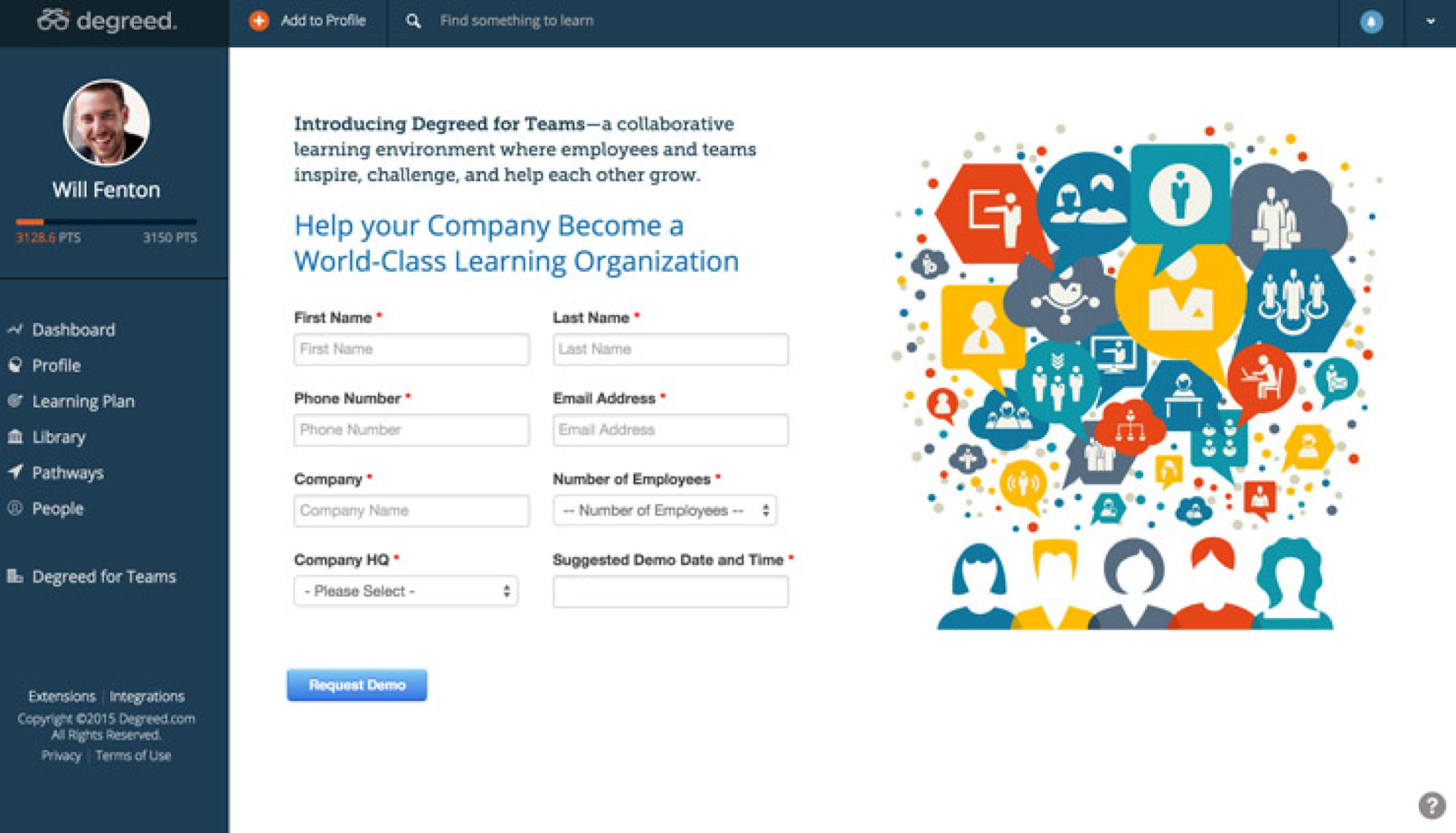Screen dimensions: 1456x833
Task: Open the Company HQ Please Select dropdown
Action: [x=406, y=591]
